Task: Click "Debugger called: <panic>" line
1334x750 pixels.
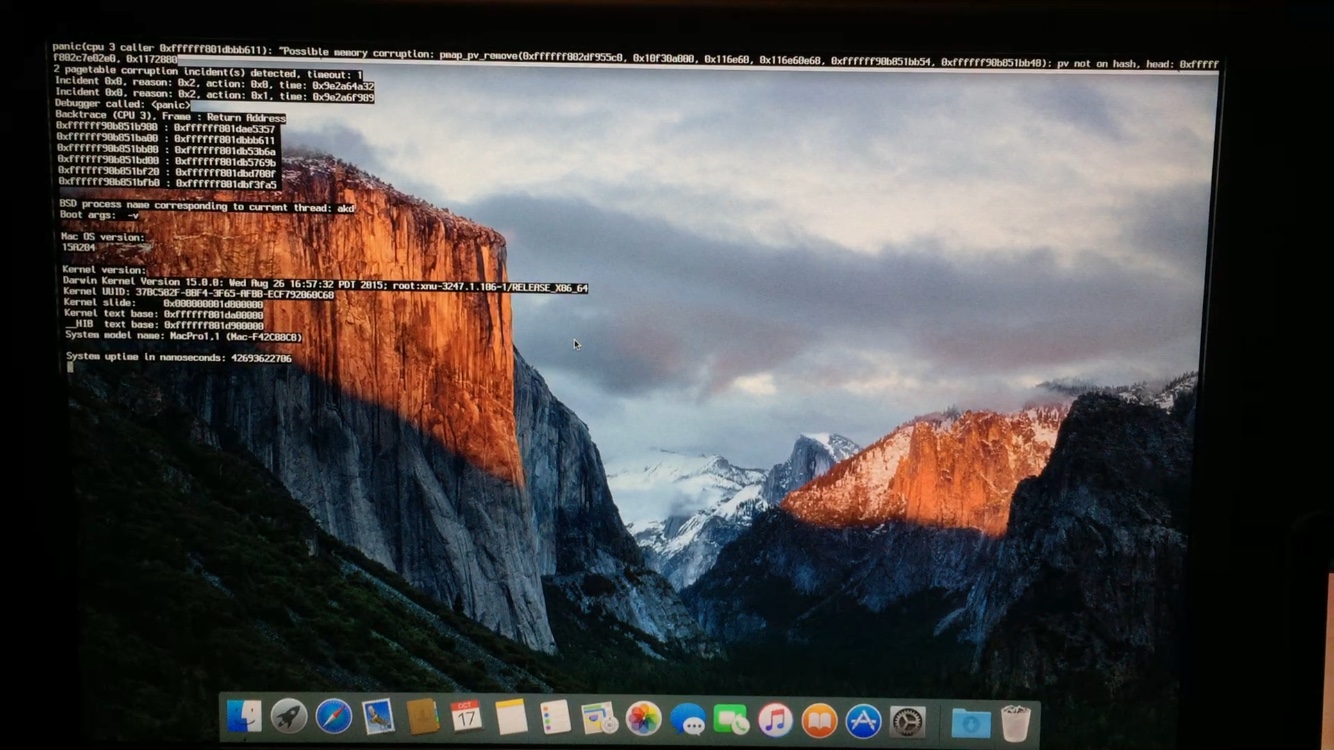Action: pyautogui.click(x=123, y=105)
